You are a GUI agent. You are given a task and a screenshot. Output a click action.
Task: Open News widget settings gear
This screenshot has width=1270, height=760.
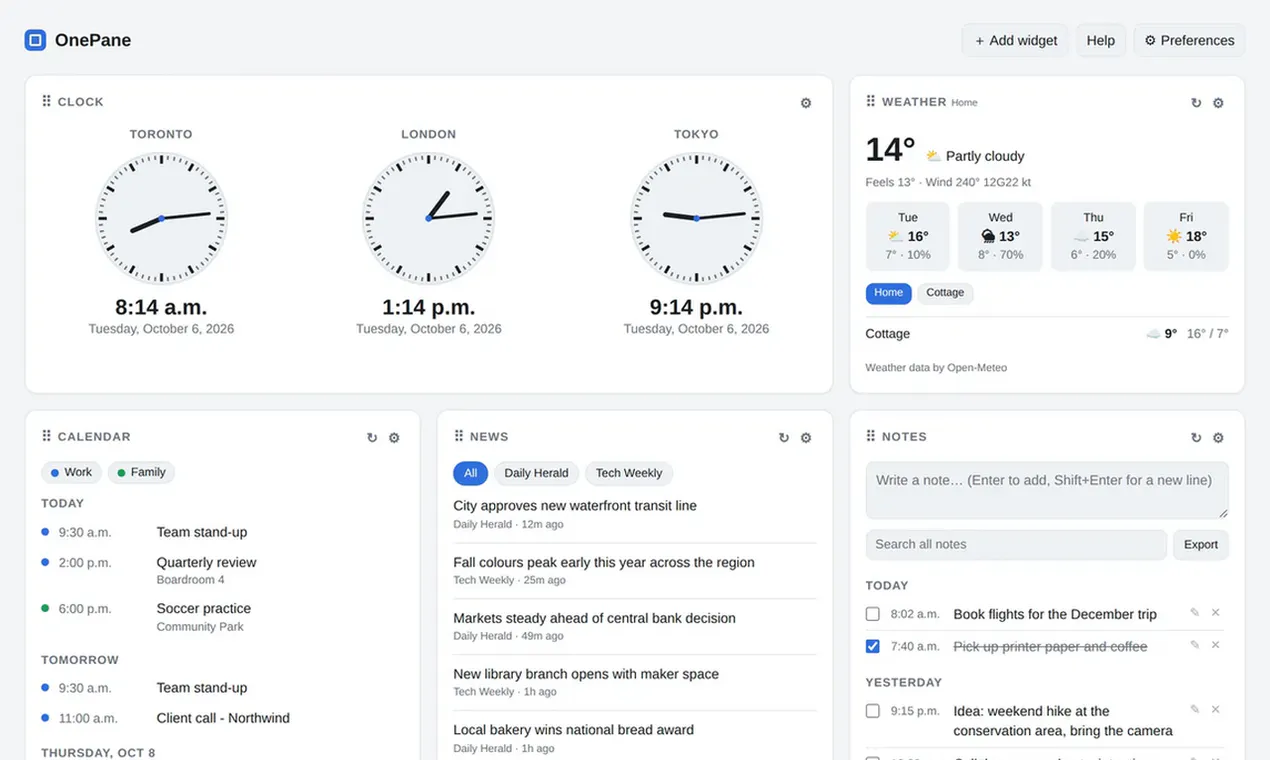pyautogui.click(x=806, y=438)
